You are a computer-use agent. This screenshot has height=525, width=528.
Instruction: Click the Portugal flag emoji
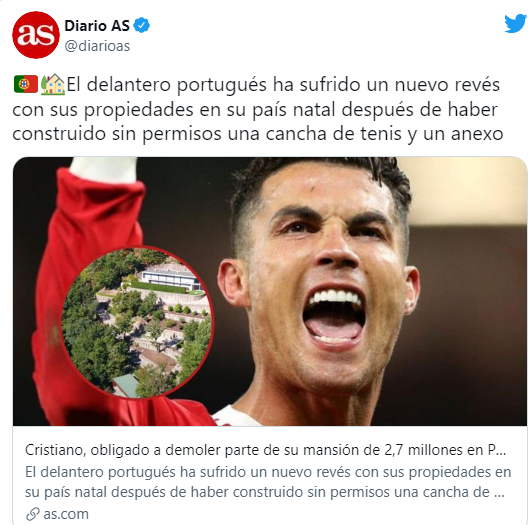click(26, 84)
